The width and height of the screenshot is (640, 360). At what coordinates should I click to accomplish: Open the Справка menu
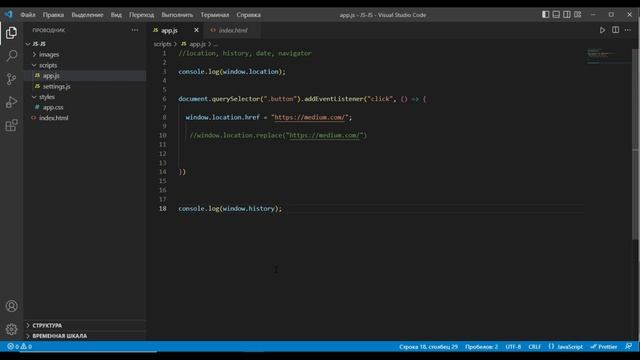coord(249,15)
